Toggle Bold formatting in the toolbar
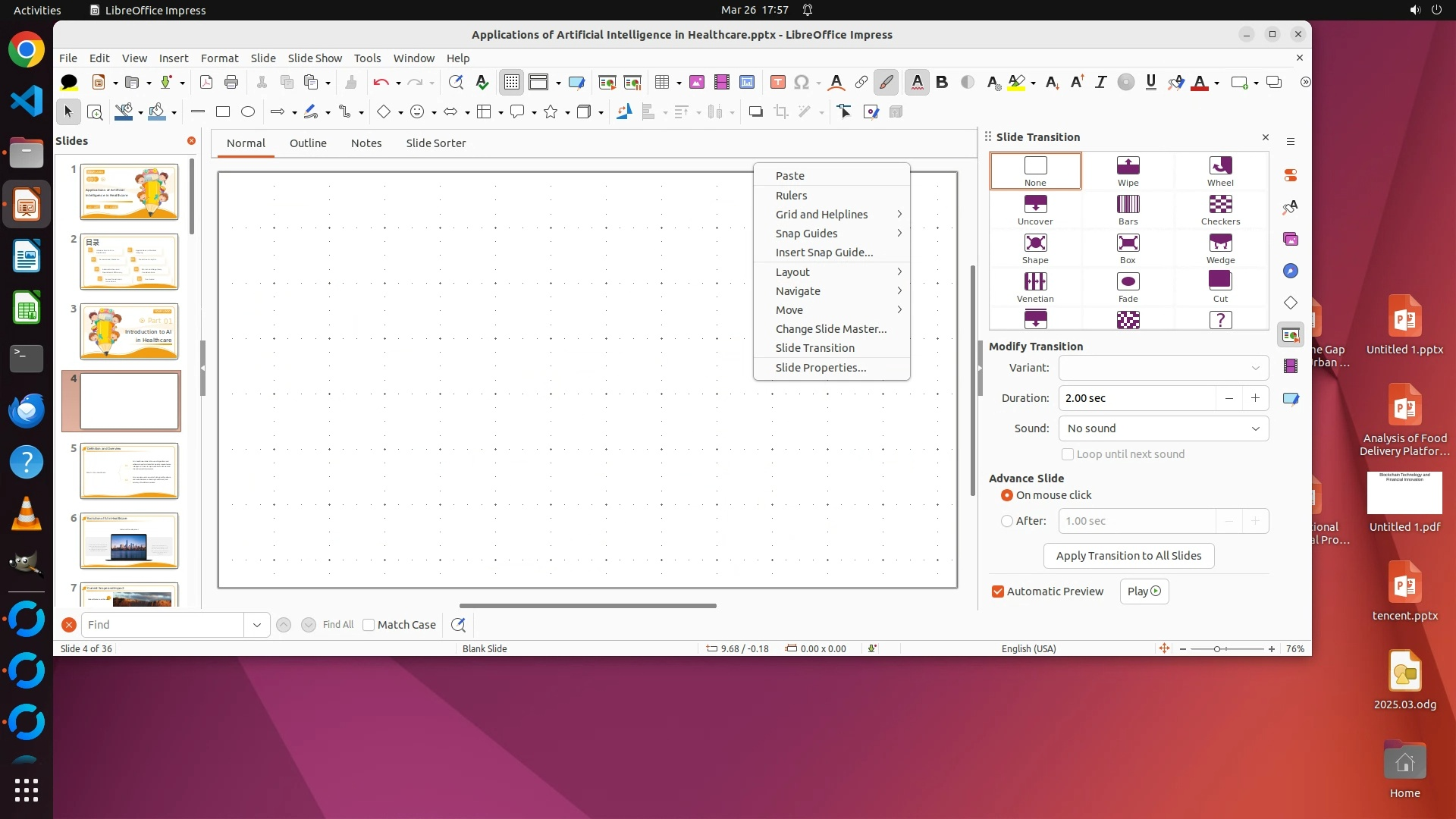The height and width of the screenshot is (819, 1456). (942, 82)
